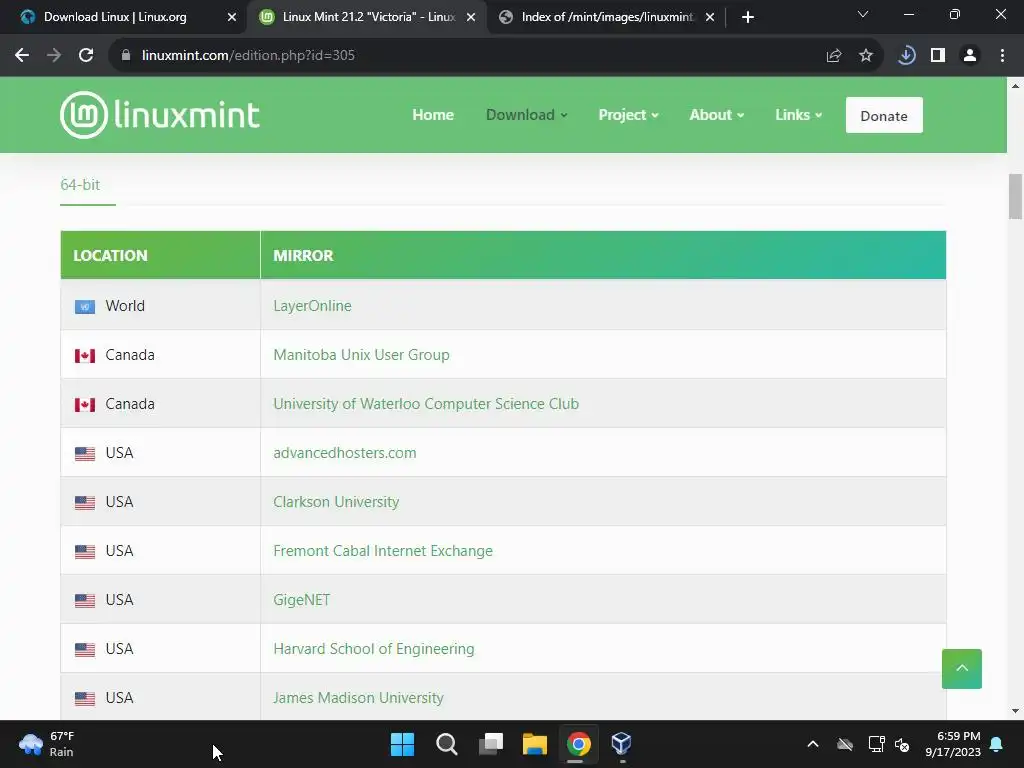Click the forward navigation arrow

click(x=54, y=56)
